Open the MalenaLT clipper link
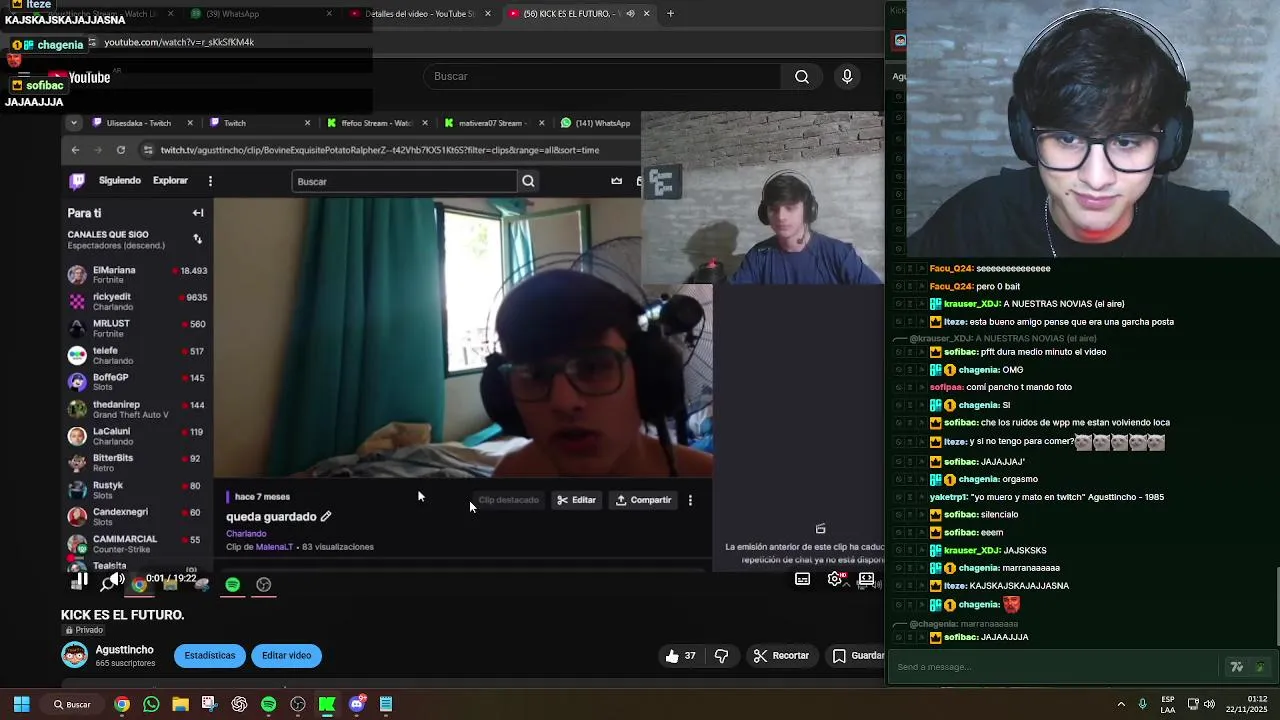1280x720 pixels. tap(274, 547)
